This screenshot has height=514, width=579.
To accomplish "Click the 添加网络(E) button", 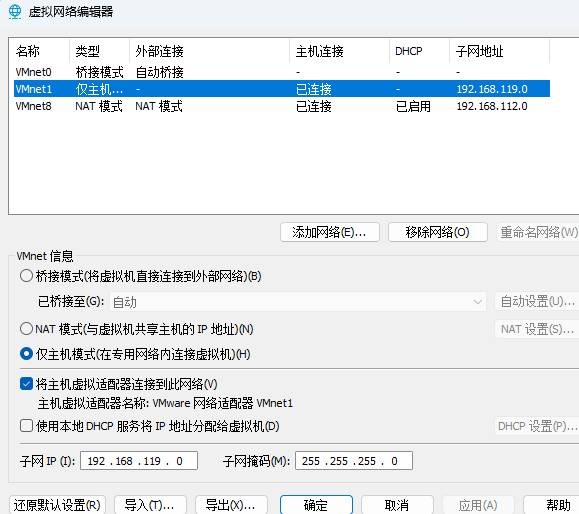I will click(x=330, y=232).
